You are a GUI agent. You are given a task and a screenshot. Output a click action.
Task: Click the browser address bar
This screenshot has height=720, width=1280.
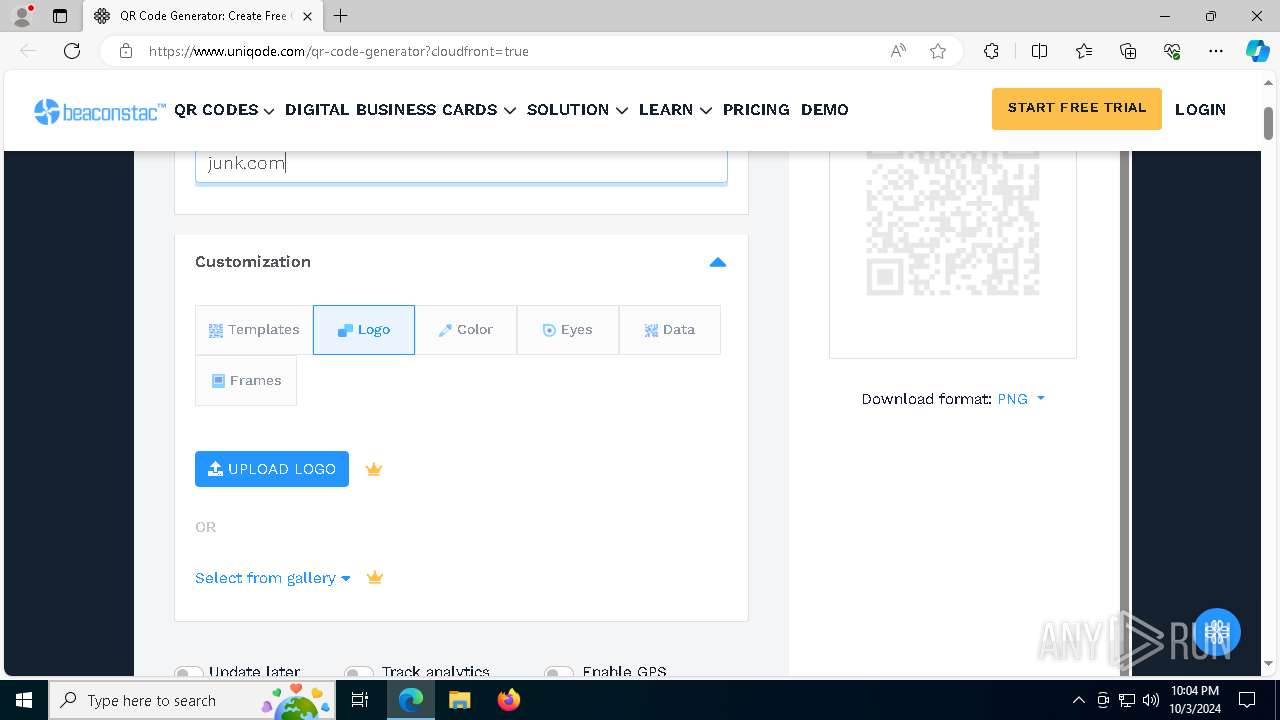(x=510, y=51)
